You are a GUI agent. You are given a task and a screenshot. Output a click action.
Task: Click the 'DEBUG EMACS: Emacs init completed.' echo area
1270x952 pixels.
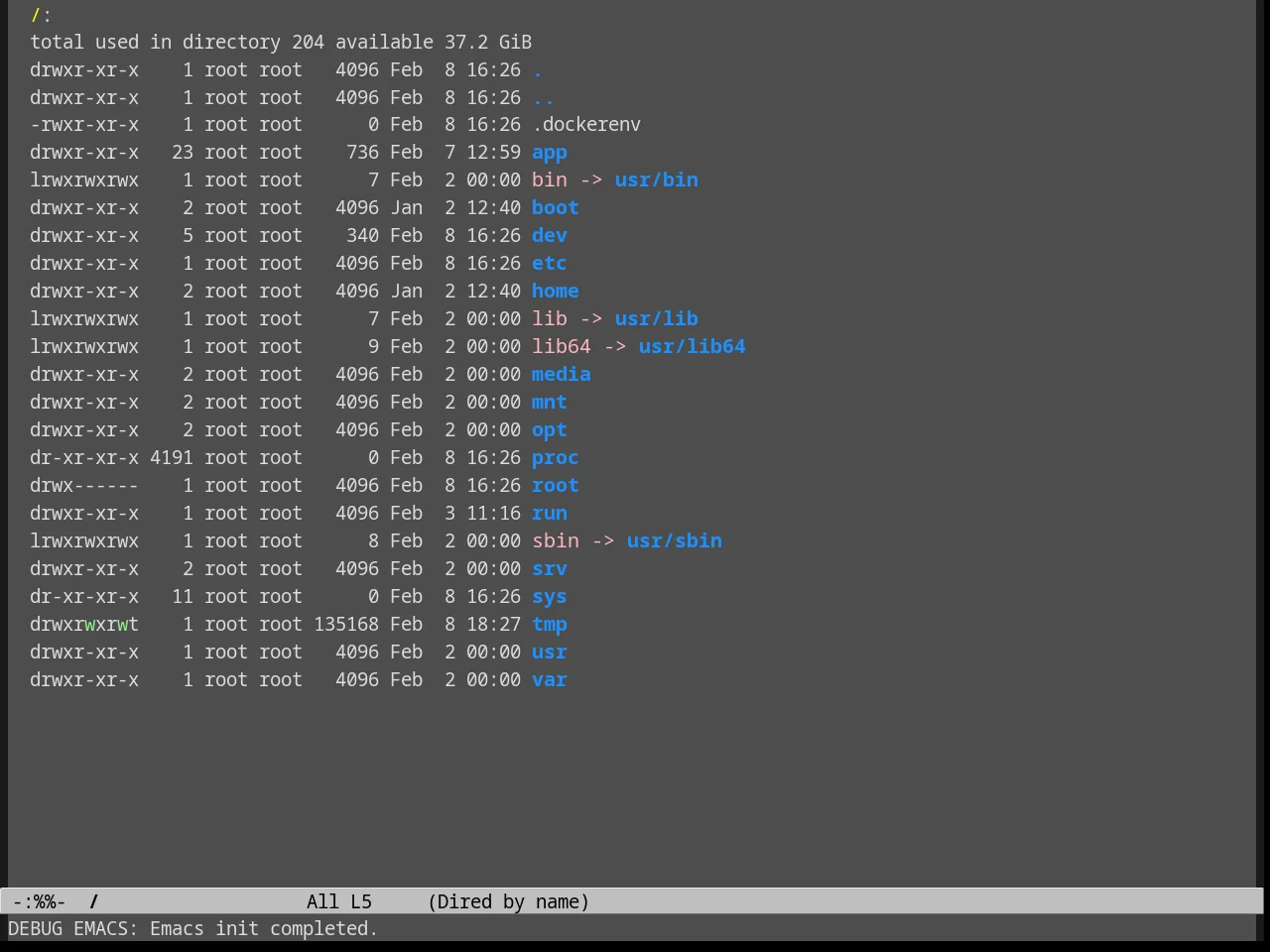coord(192,929)
